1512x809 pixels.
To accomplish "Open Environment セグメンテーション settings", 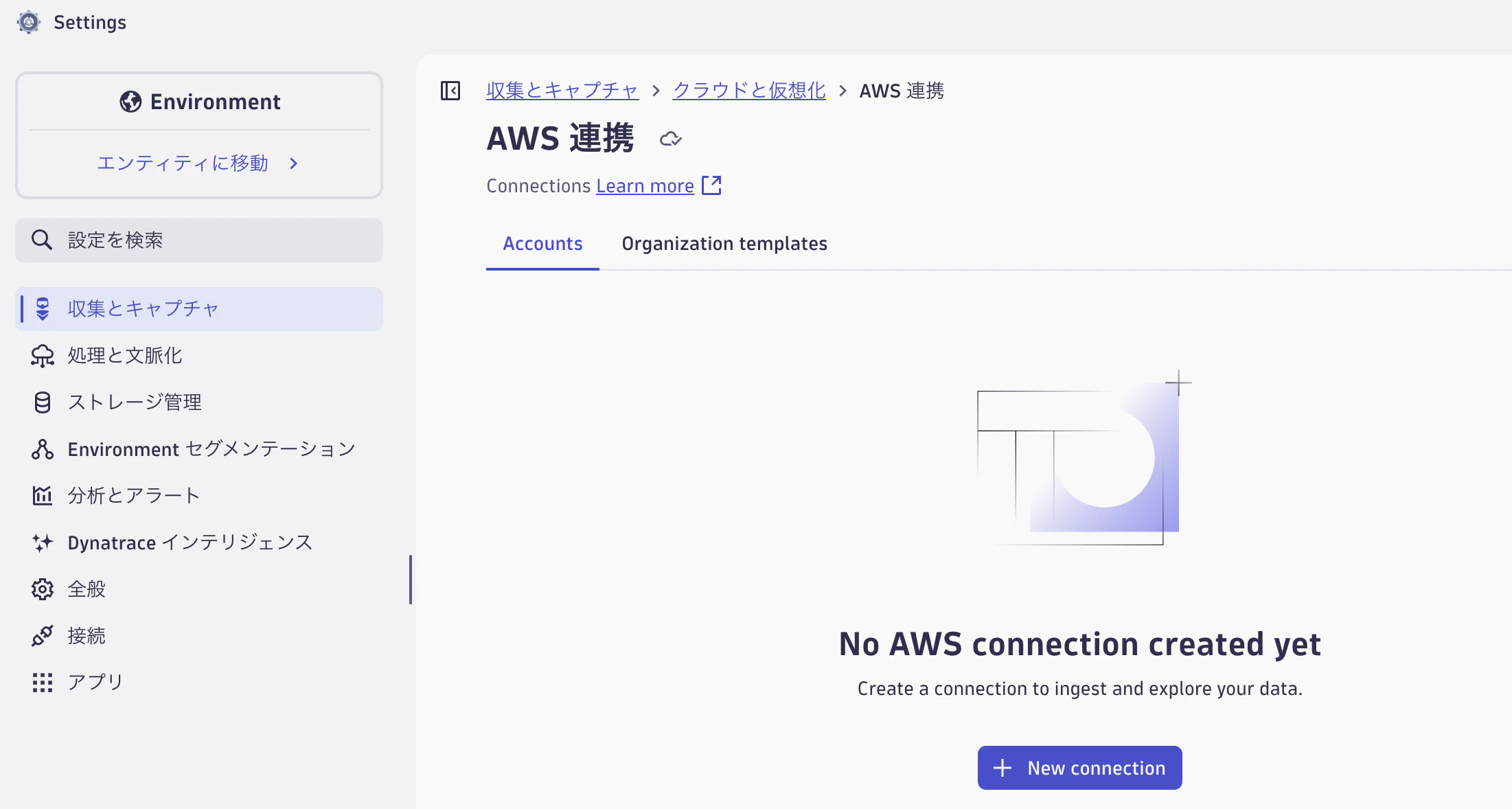I will tap(199, 449).
